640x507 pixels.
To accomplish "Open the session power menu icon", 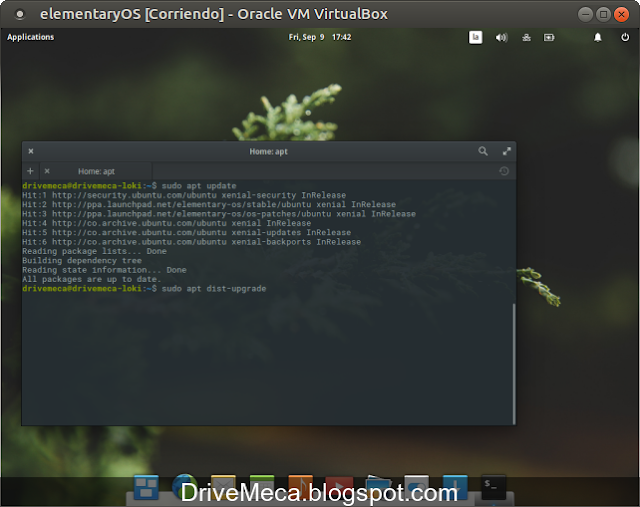I will click(625, 38).
